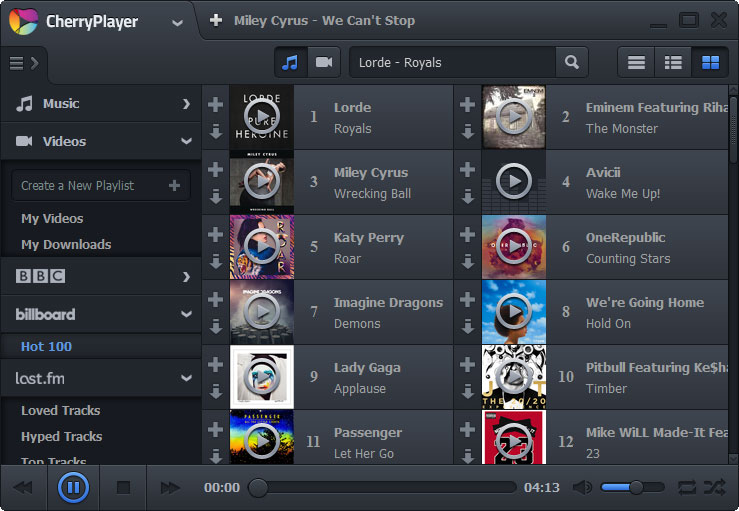Screen dimensions: 739x511
Task: Add Lady Gaga Applause to playlist
Action: (x=215, y=364)
